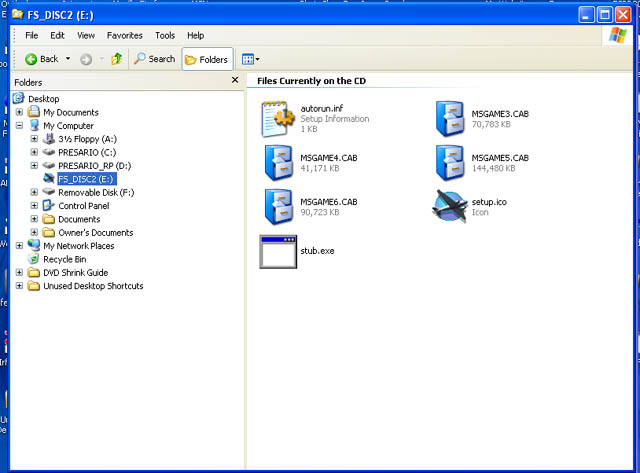Expand the PRESARIO (C:) drive node
The height and width of the screenshot is (473, 640).
click(34, 152)
